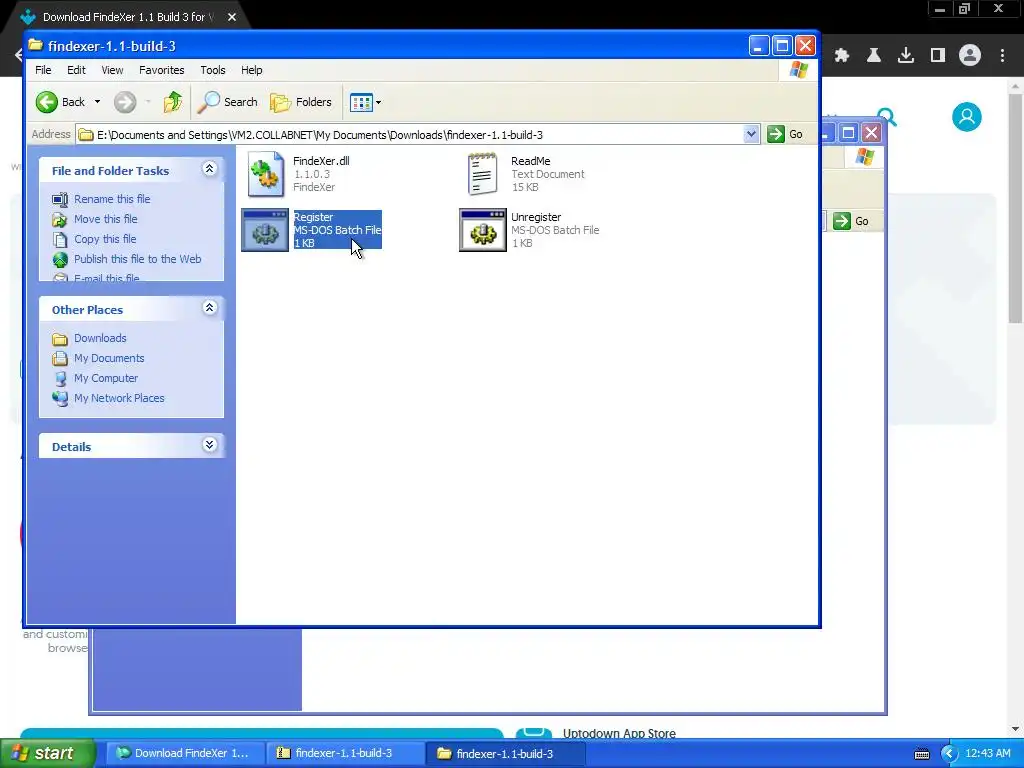Screen dimensions: 1024x768
Task: Click the My Network Places icon
Action: coord(60,398)
